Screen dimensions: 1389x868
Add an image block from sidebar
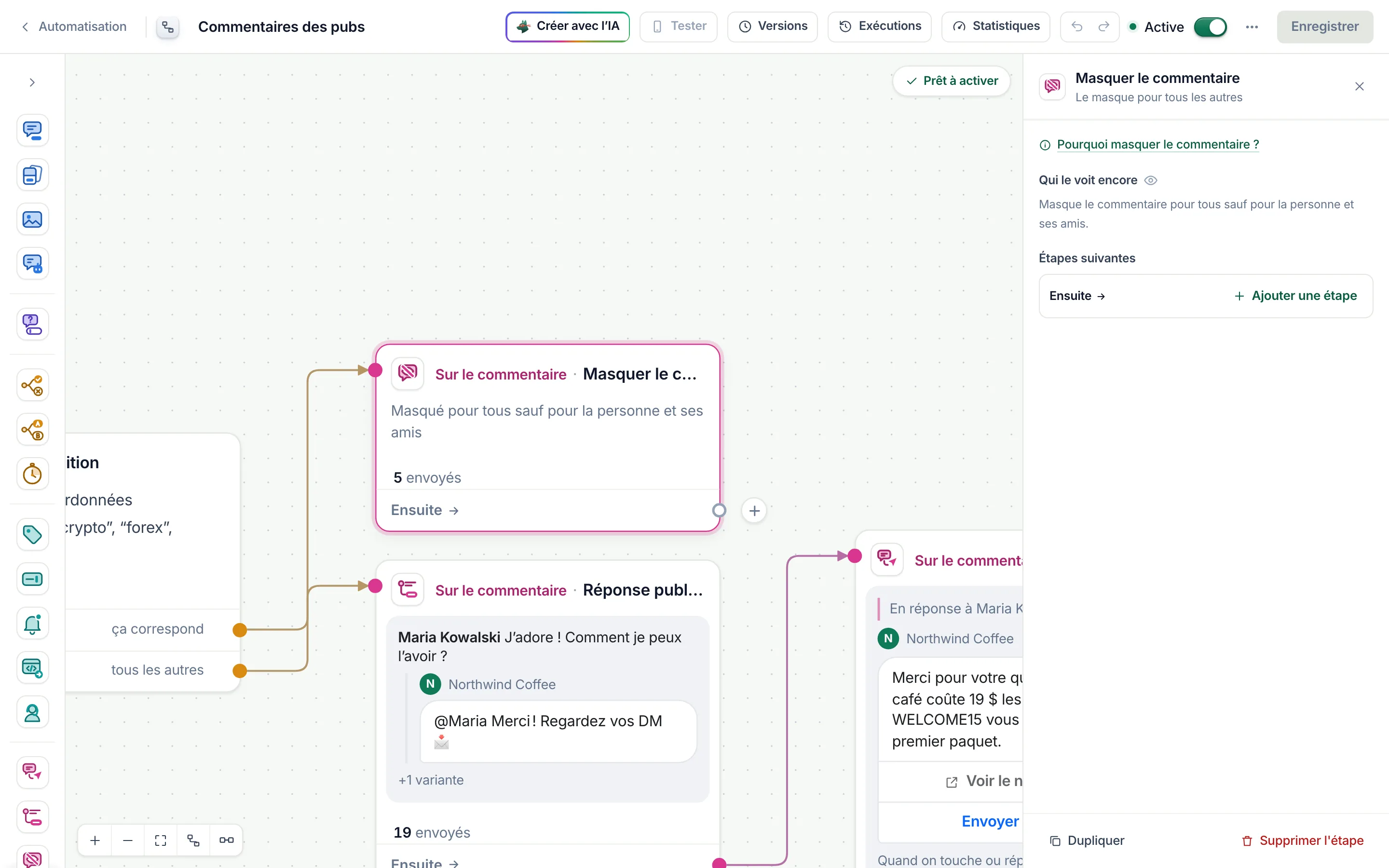32,219
